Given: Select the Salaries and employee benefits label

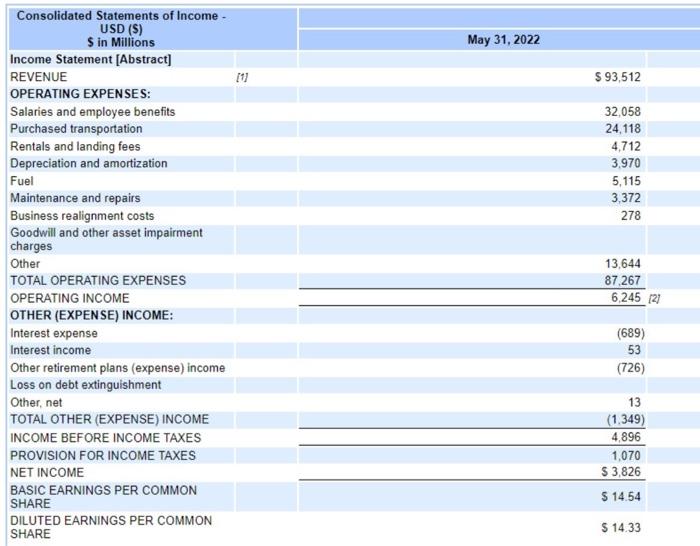Looking at the screenshot, I should point(92,112).
